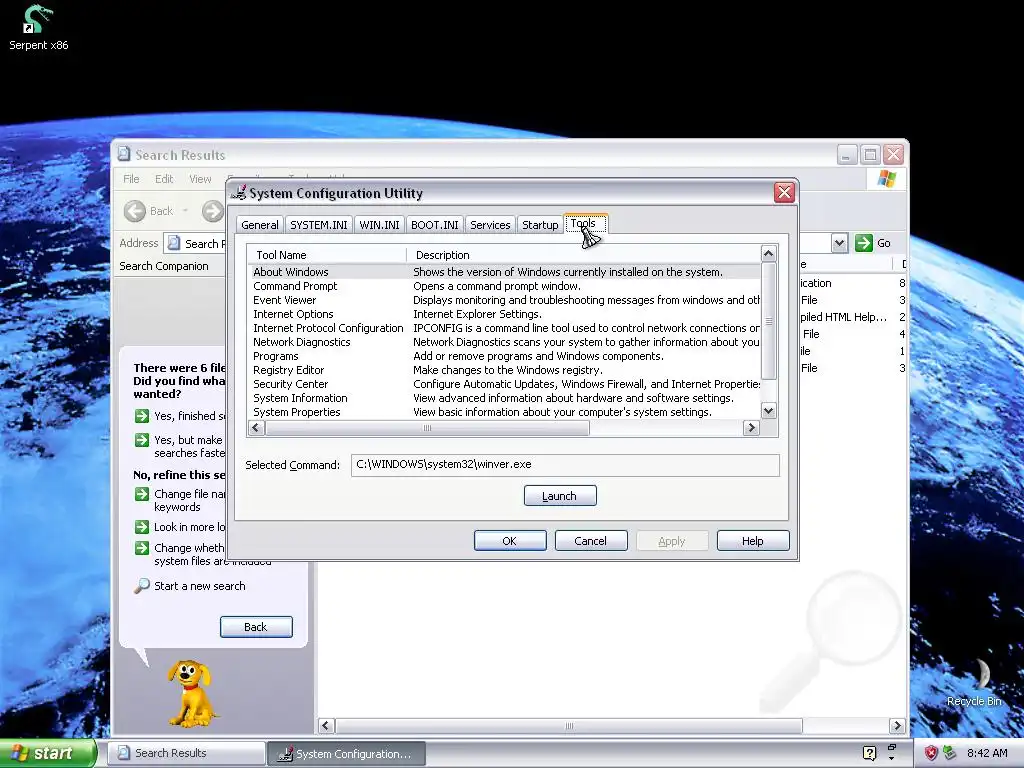1024x768 pixels.
Task: Click tool list scroll down arrow
Action: click(x=769, y=411)
